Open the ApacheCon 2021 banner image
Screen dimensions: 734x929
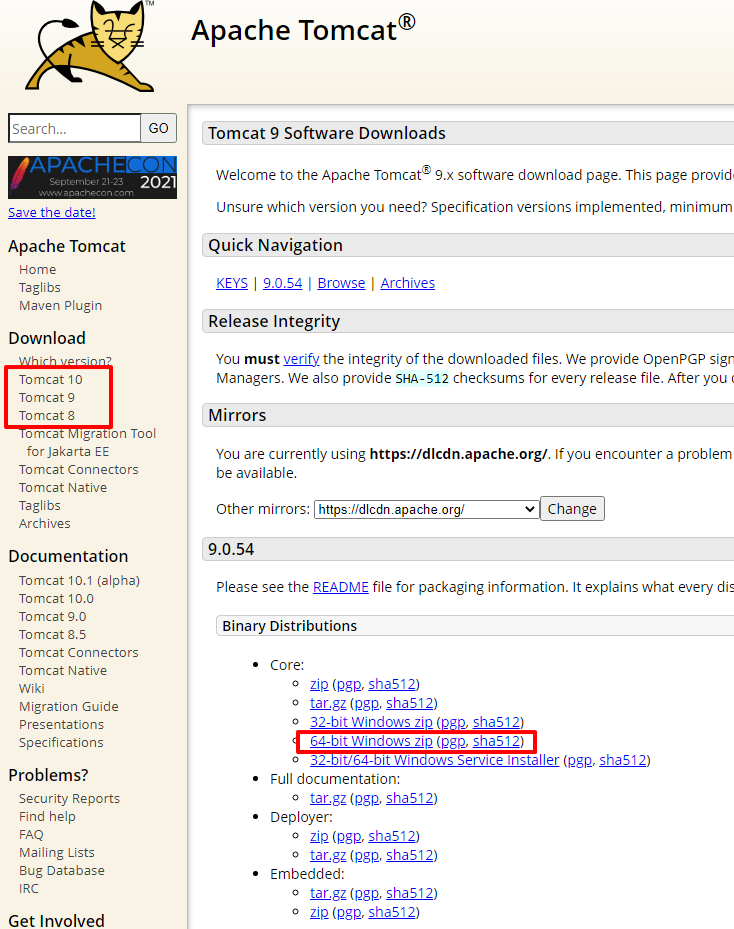tap(92, 177)
